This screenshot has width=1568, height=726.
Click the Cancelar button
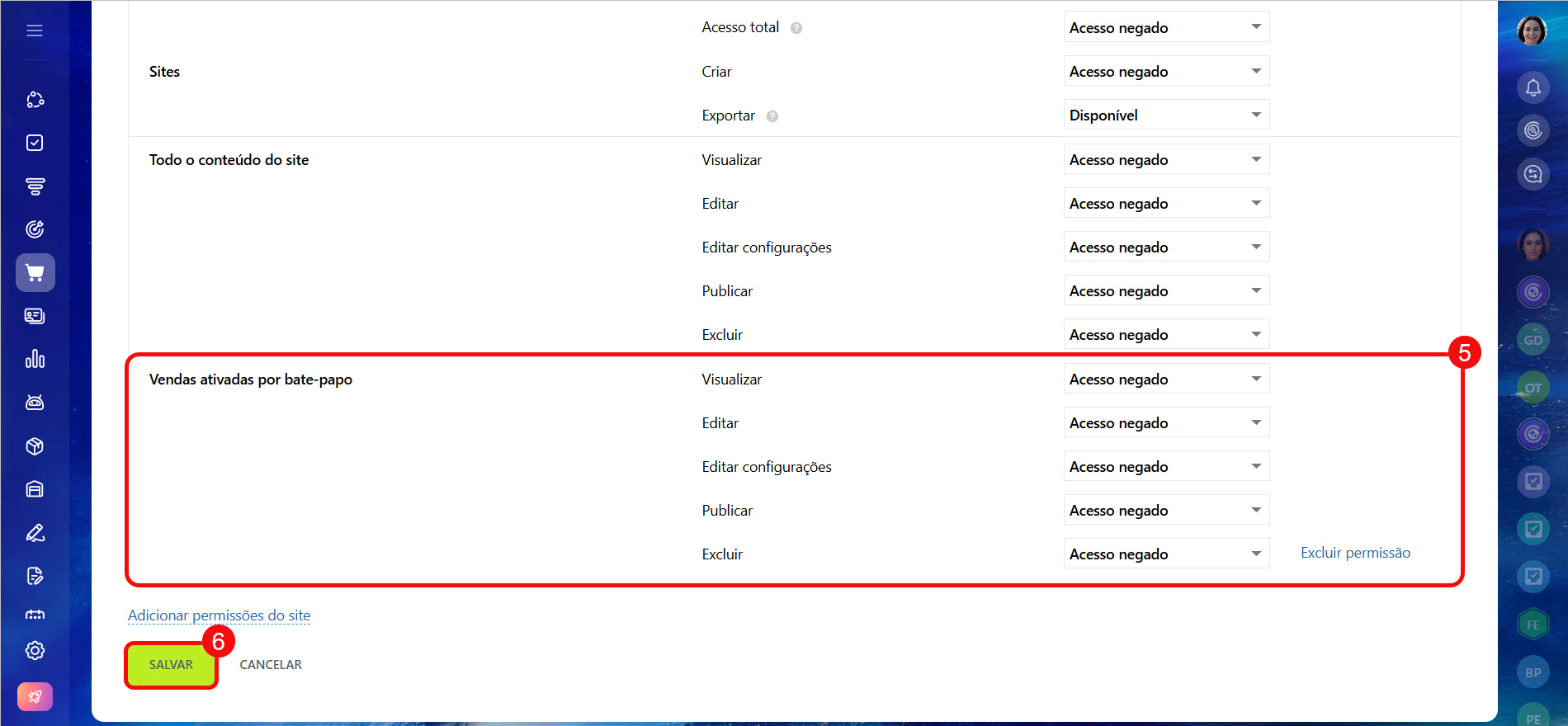tap(271, 665)
